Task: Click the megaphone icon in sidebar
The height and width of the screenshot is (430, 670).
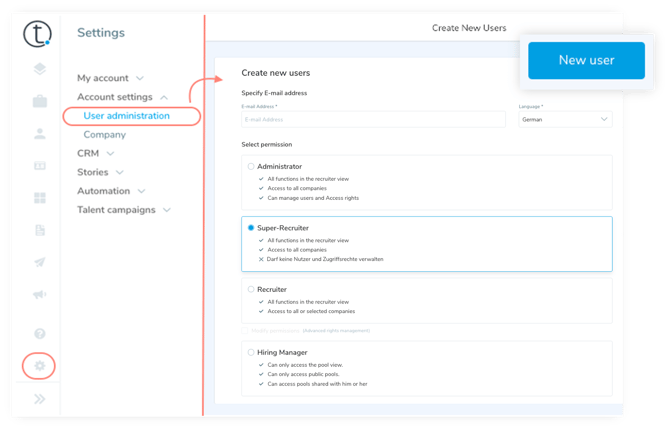Action: point(40,295)
